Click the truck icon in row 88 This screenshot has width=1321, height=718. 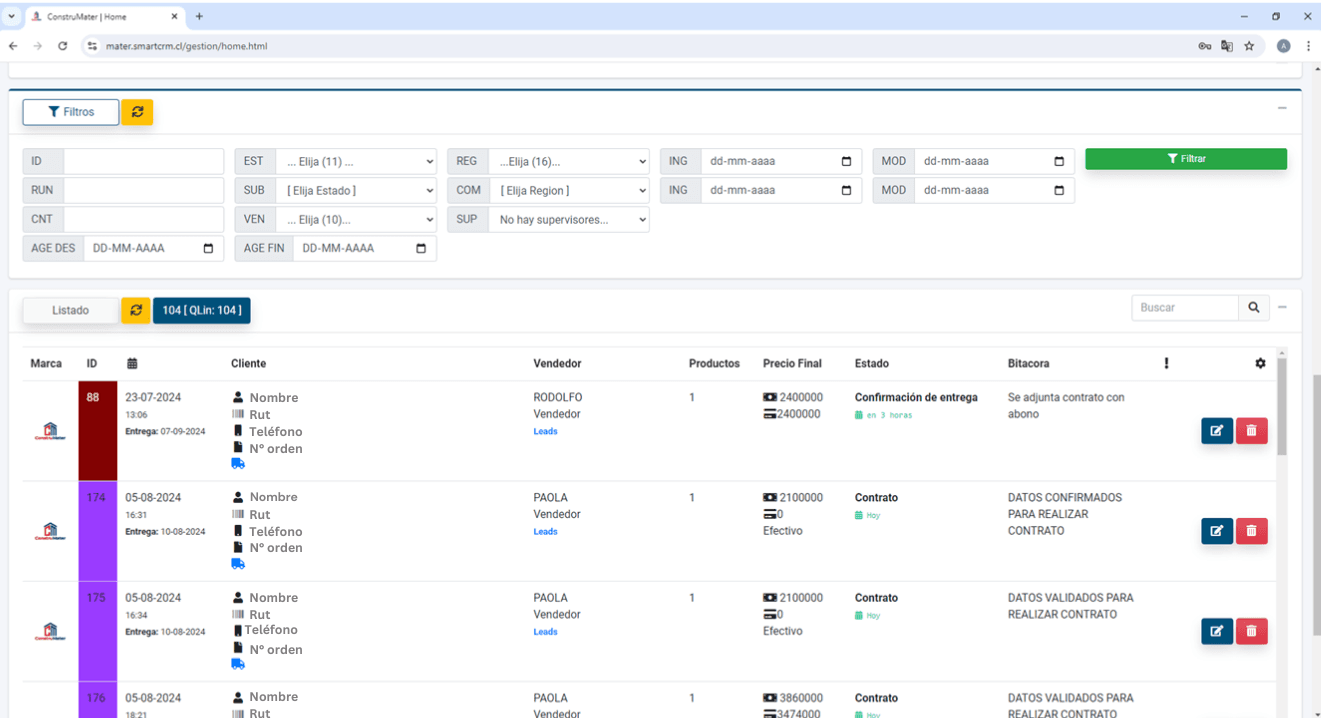(x=238, y=464)
